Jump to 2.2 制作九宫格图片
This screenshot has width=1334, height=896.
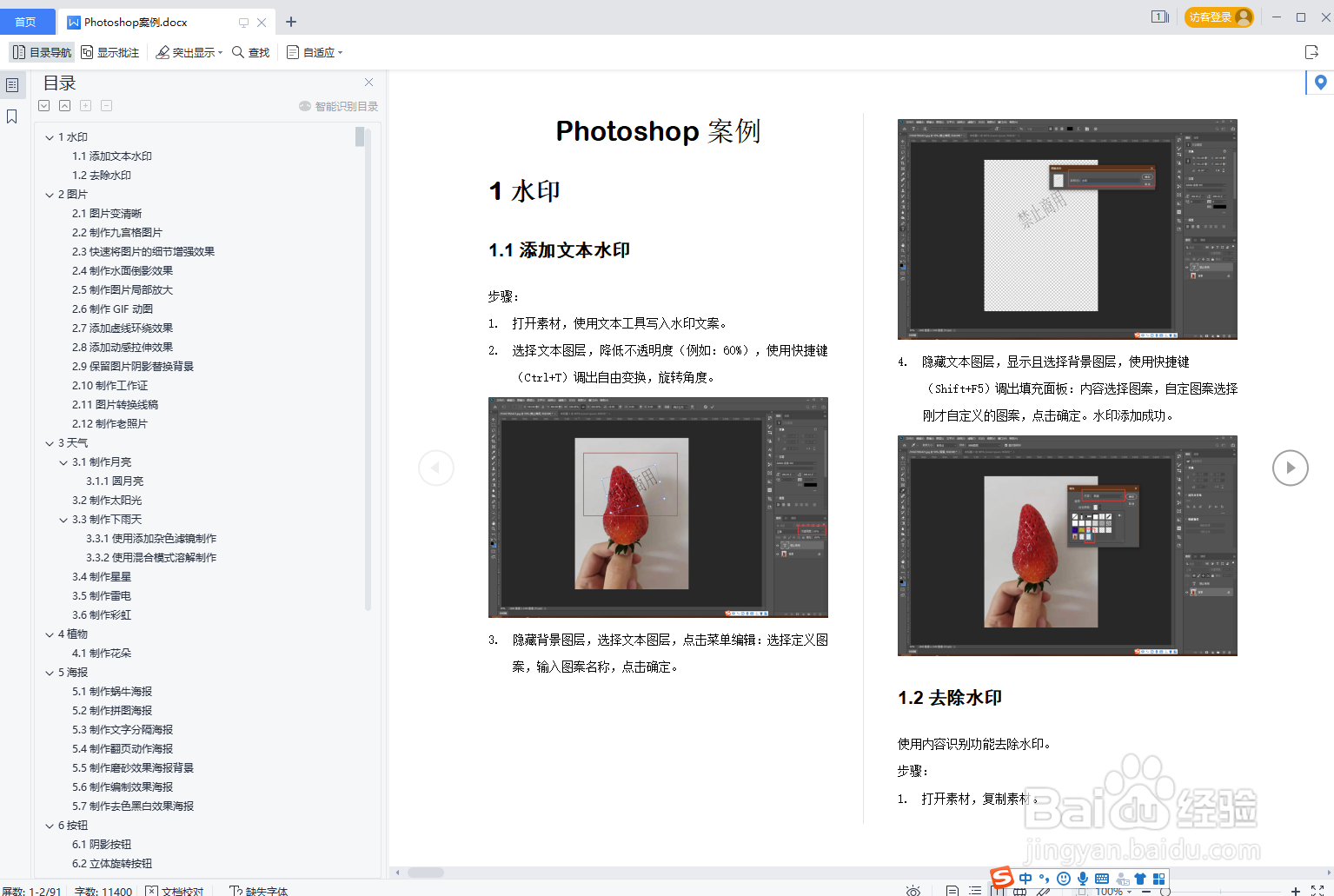coord(117,233)
